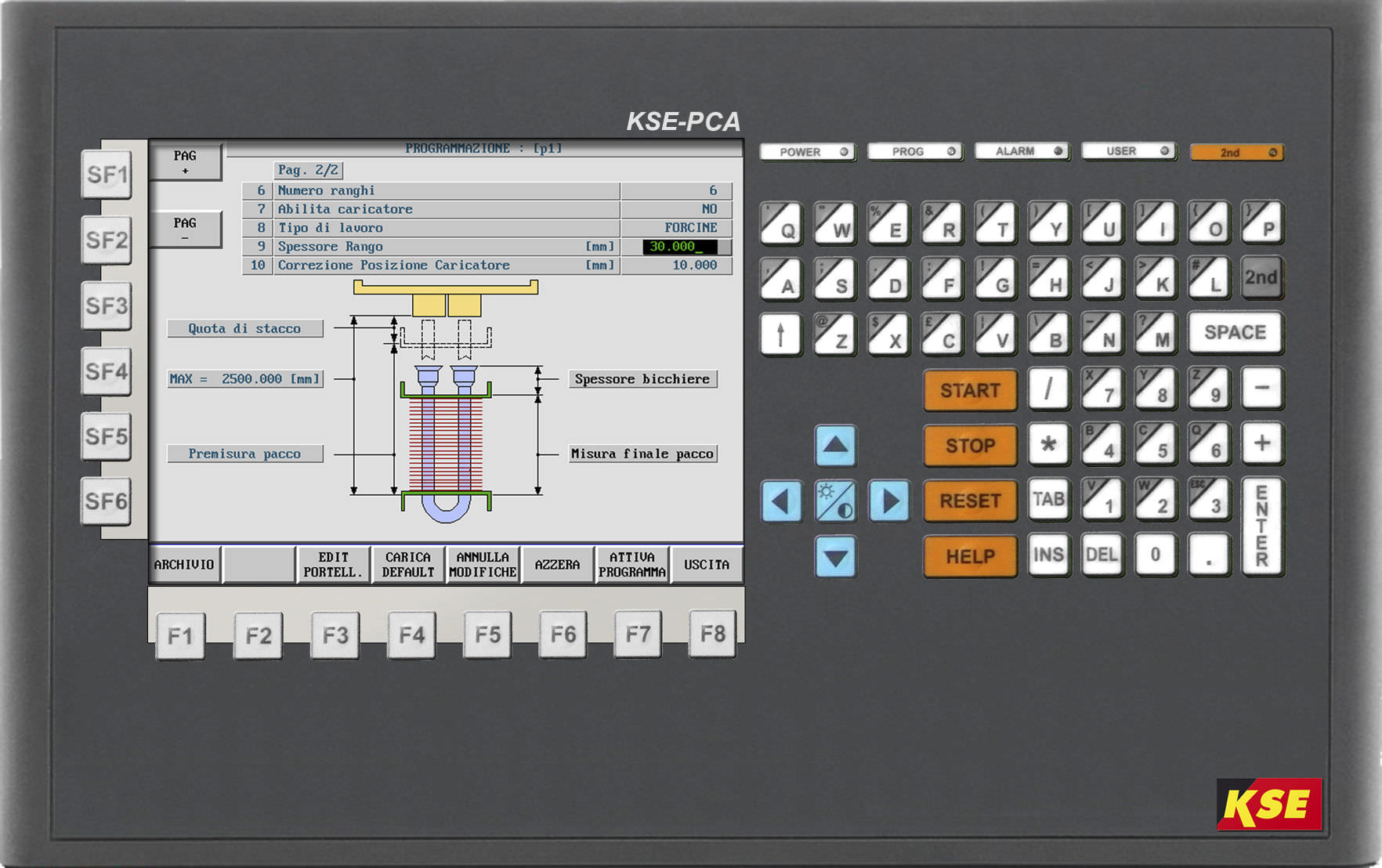Click the SF3 side function key
Image resolution: width=1382 pixels, height=868 pixels.
click(x=107, y=306)
